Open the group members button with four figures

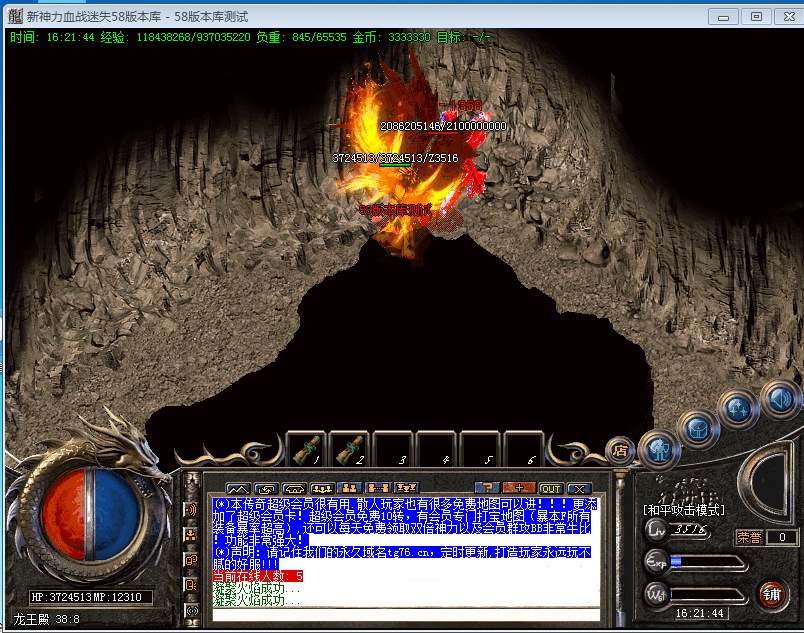[x=323, y=488]
